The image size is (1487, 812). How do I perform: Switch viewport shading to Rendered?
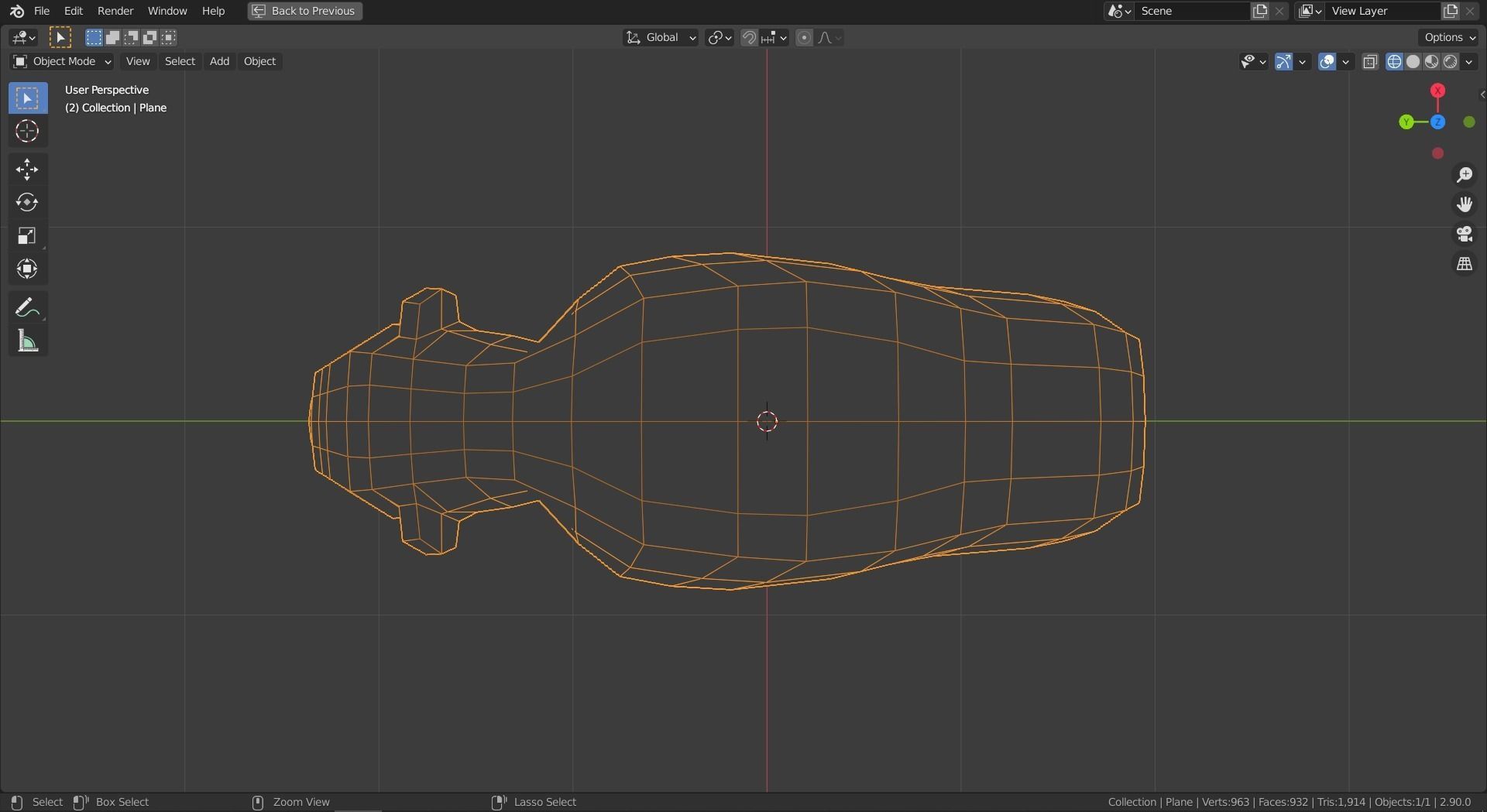coord(1450,62)
